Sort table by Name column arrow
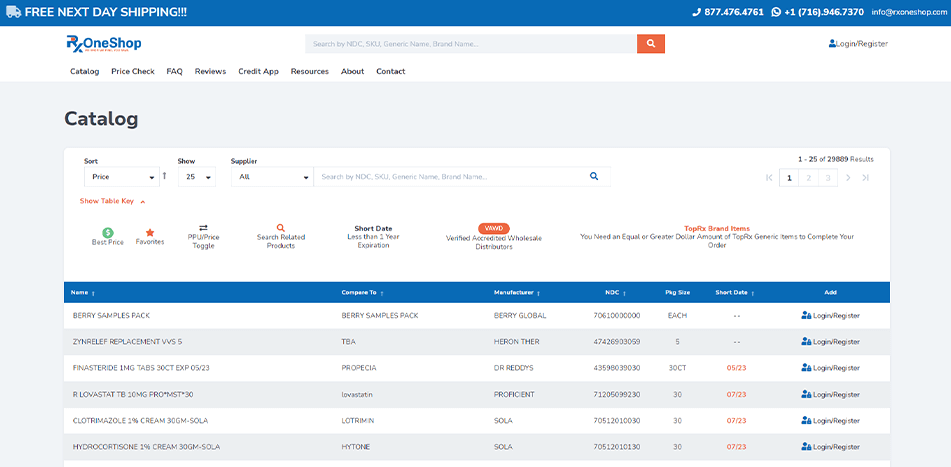This screenshot has width=951, height=467. pos(93,293)
